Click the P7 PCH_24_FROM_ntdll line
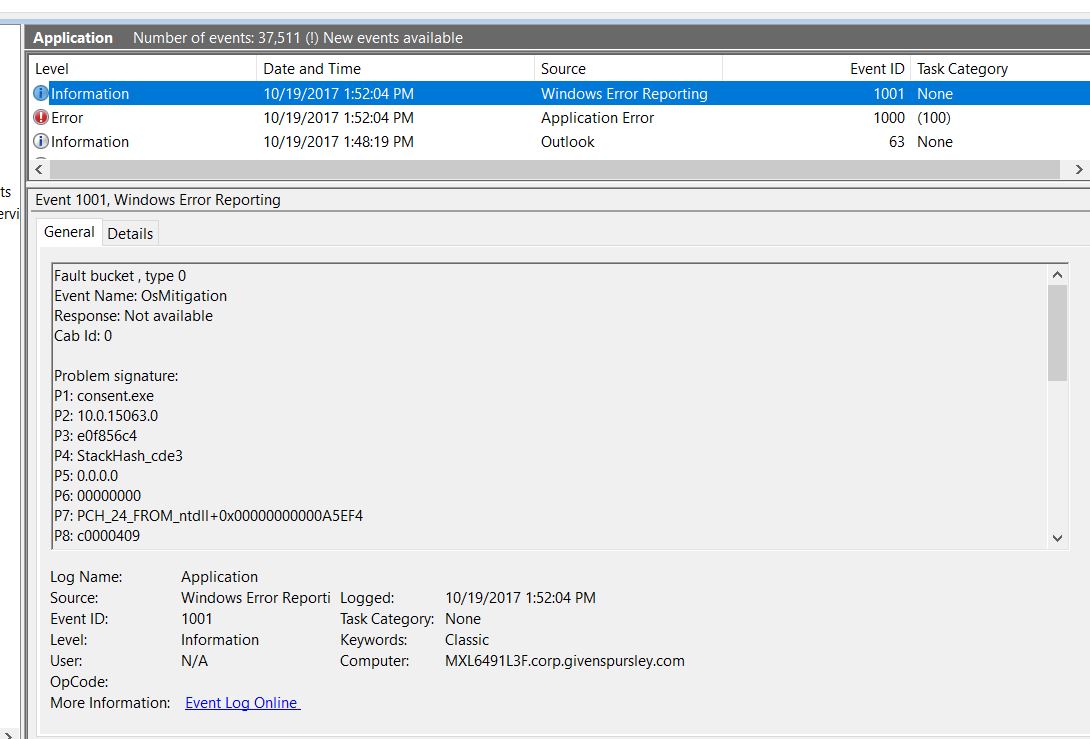This screenshot has width=1090, height=739. [x=209, y=516]
